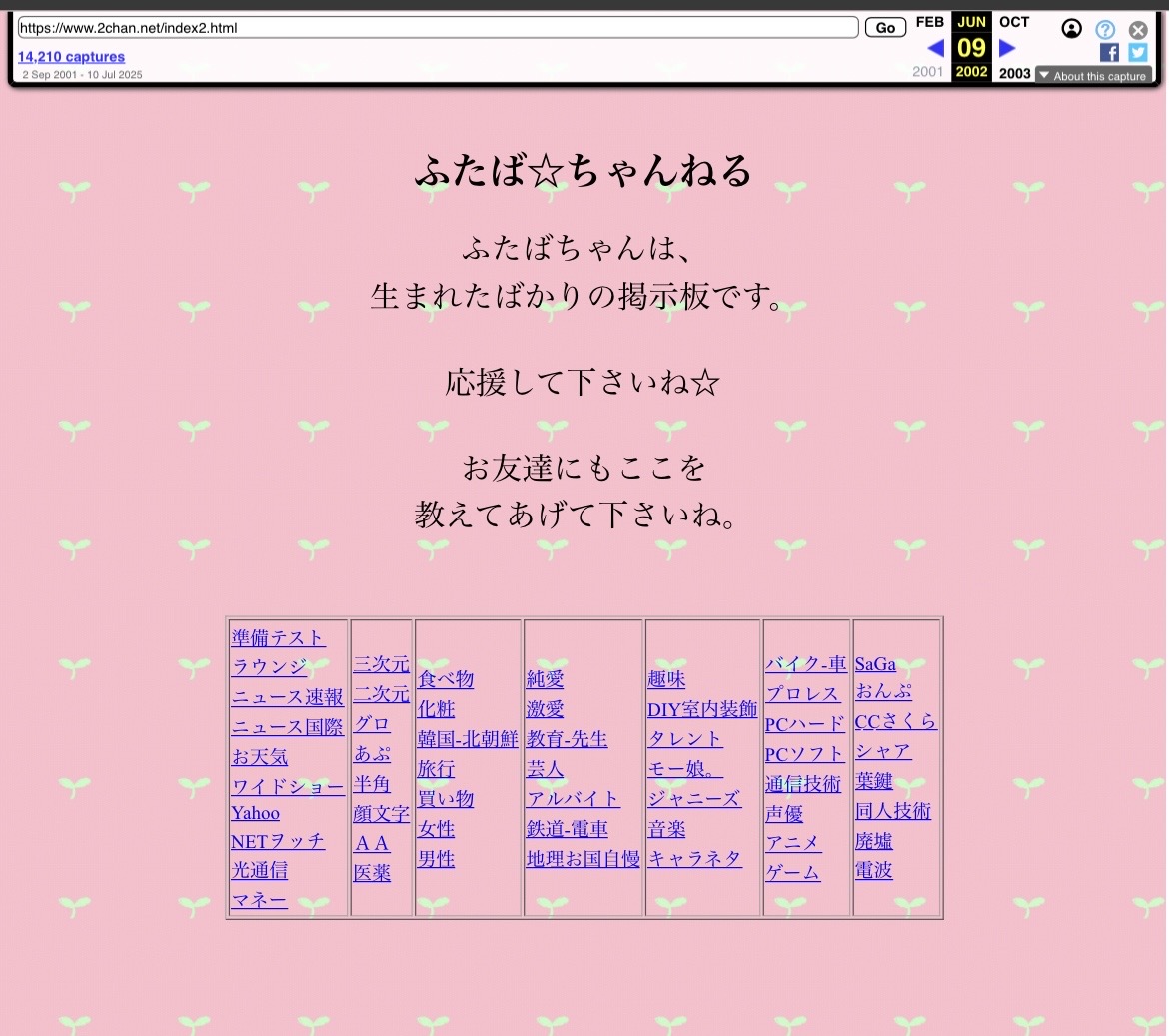
Task: Open the 二次元 board link
Action: click(381, 694)
